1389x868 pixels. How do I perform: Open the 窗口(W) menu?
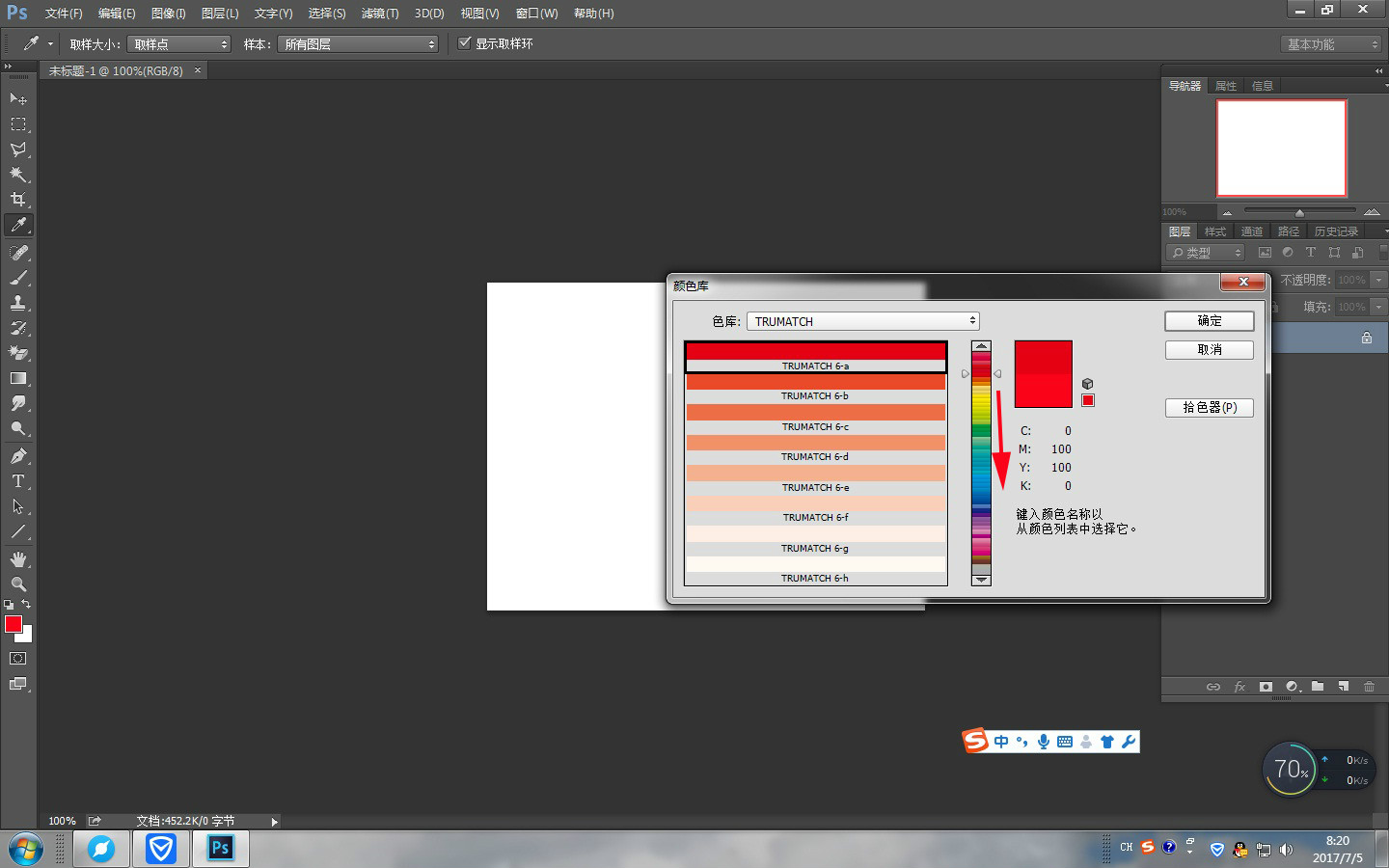coord(536,14)
